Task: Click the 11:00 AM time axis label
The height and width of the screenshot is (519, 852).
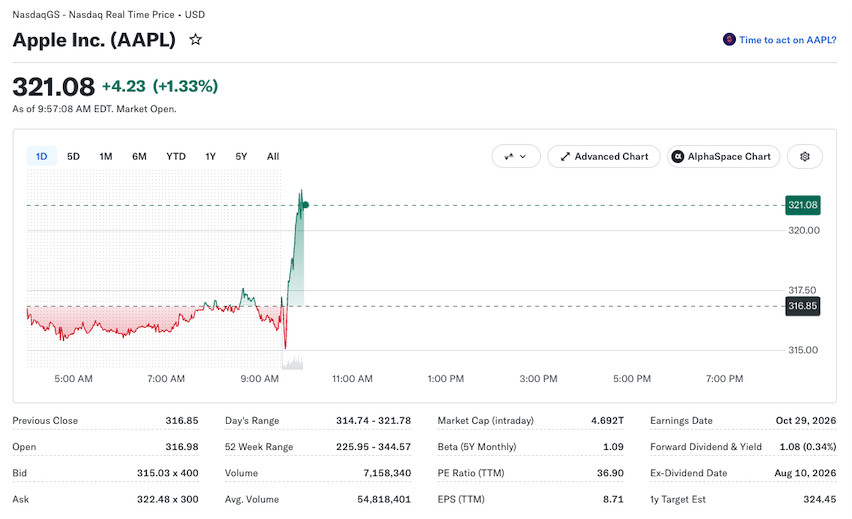Action: 352,379
